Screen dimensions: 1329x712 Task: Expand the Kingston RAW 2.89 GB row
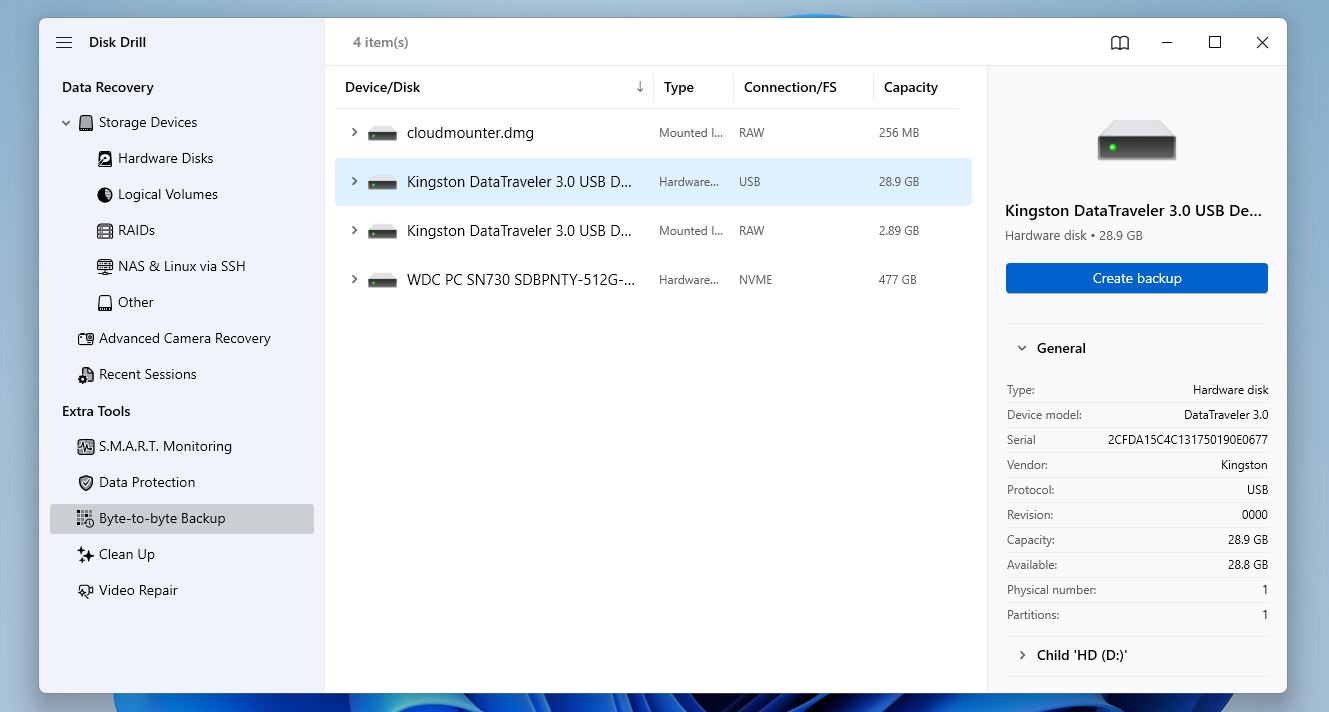click(354, 231)
